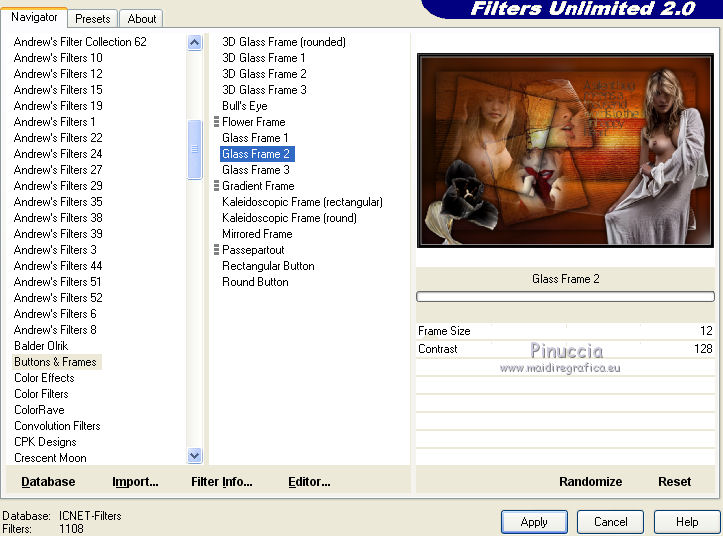Select Andrew's Filters 8 category
723x536 pixels.
pyautogui.click(x=55, y=330)
